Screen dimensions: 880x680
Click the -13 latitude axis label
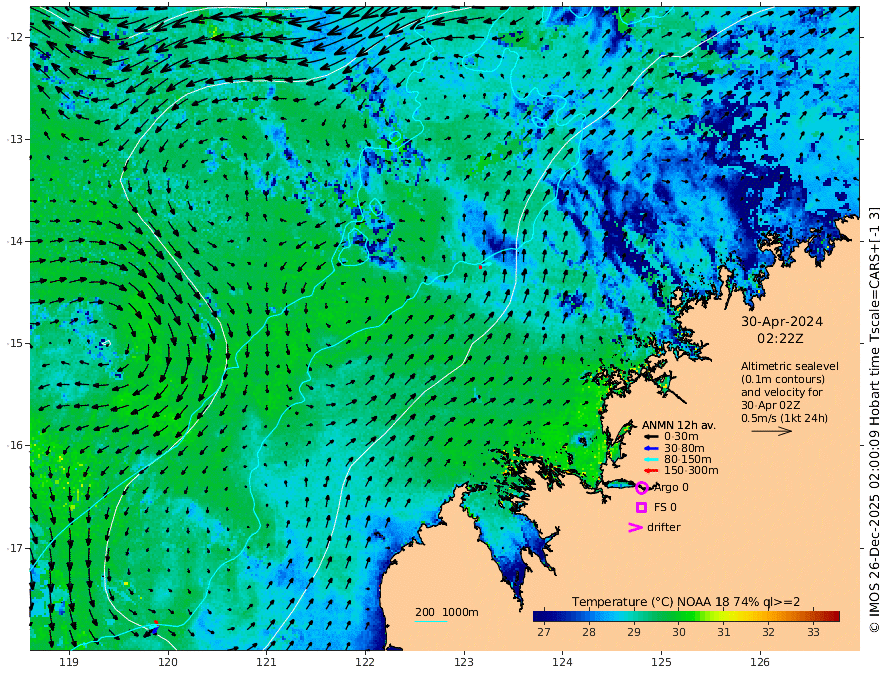15,139
